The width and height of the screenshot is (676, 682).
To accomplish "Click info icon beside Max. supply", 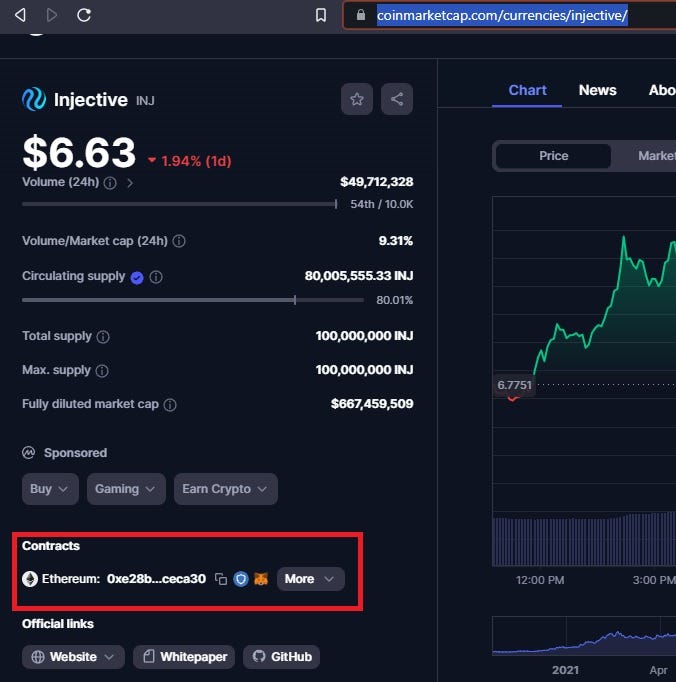I will pyautogui.click(x=102, y=371).
